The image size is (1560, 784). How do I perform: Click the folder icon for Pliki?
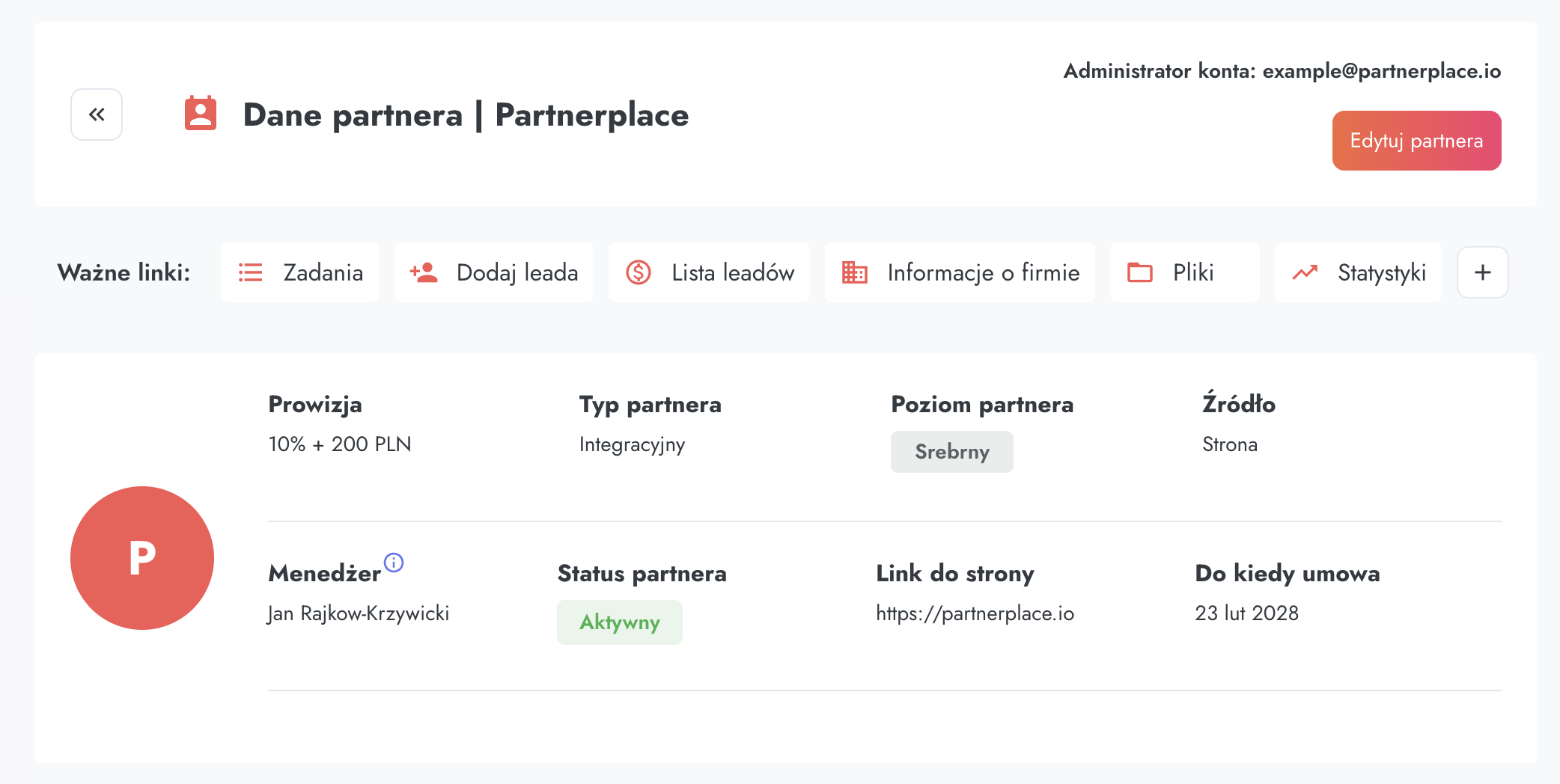(x=1139, y=272)
